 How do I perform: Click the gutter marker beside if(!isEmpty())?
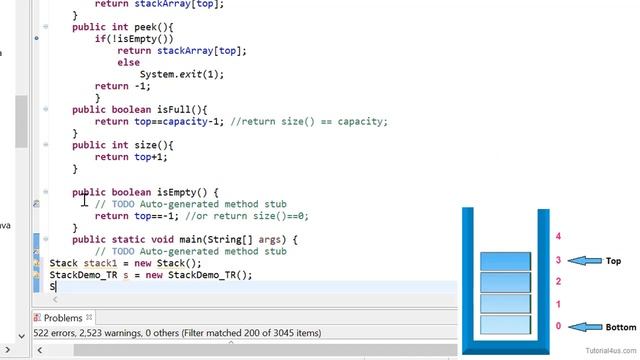coord(36,38)
